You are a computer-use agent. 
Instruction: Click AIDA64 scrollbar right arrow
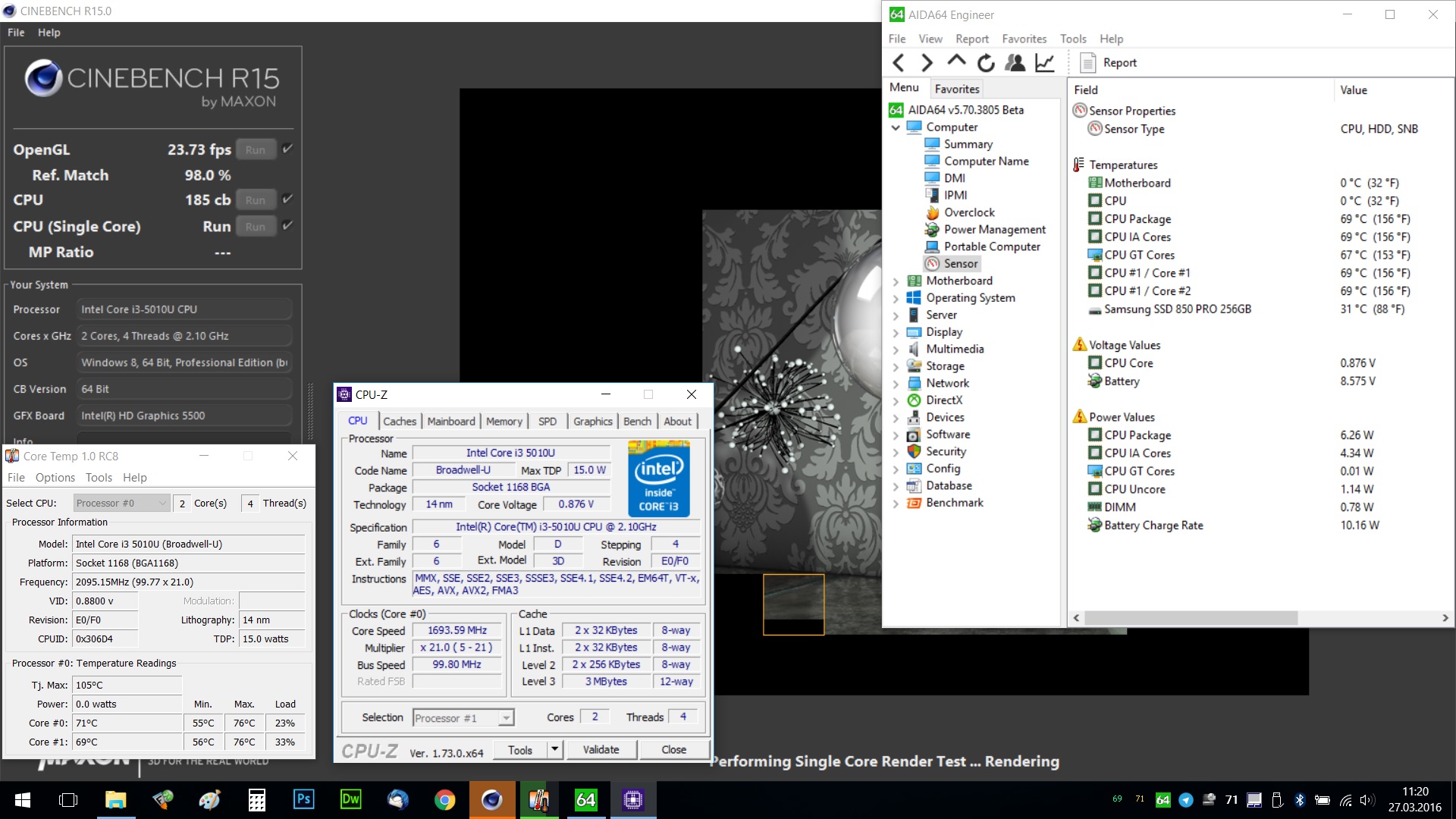pos(1445,618)
